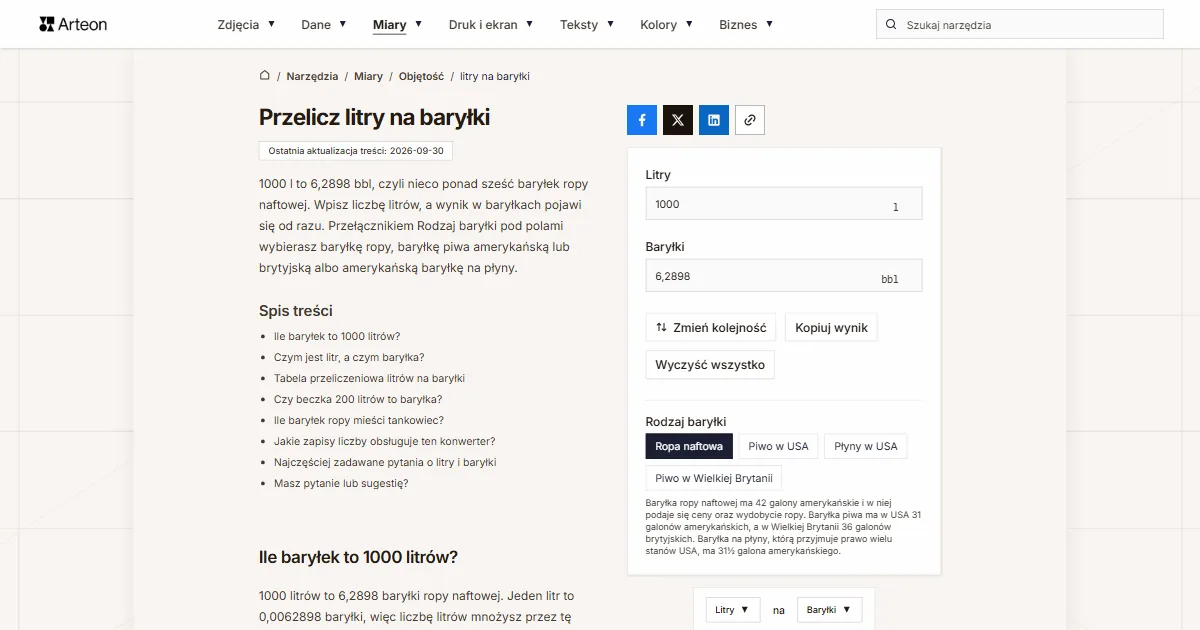The height and width of the screenshot is (630, 1200).
Task: Focus the Baryłki result field
Action: click(x=784, y=276)
